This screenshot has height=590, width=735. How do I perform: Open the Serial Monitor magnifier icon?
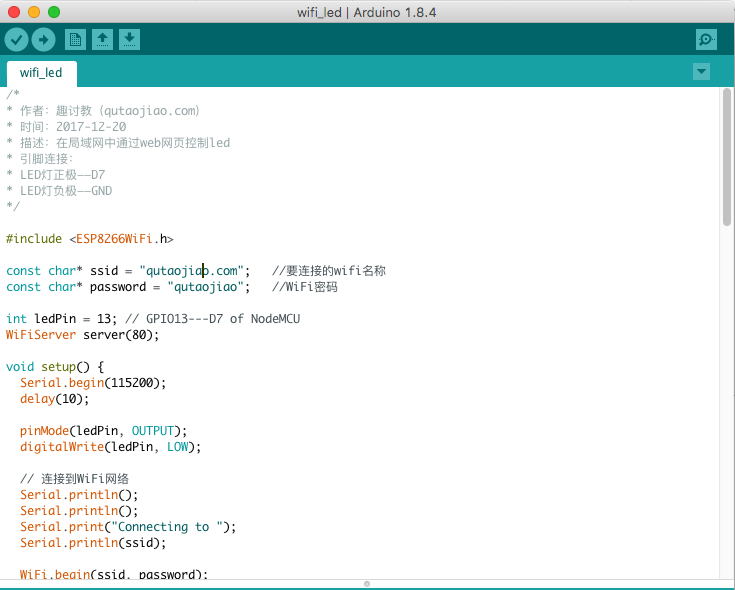click(706, 39)
